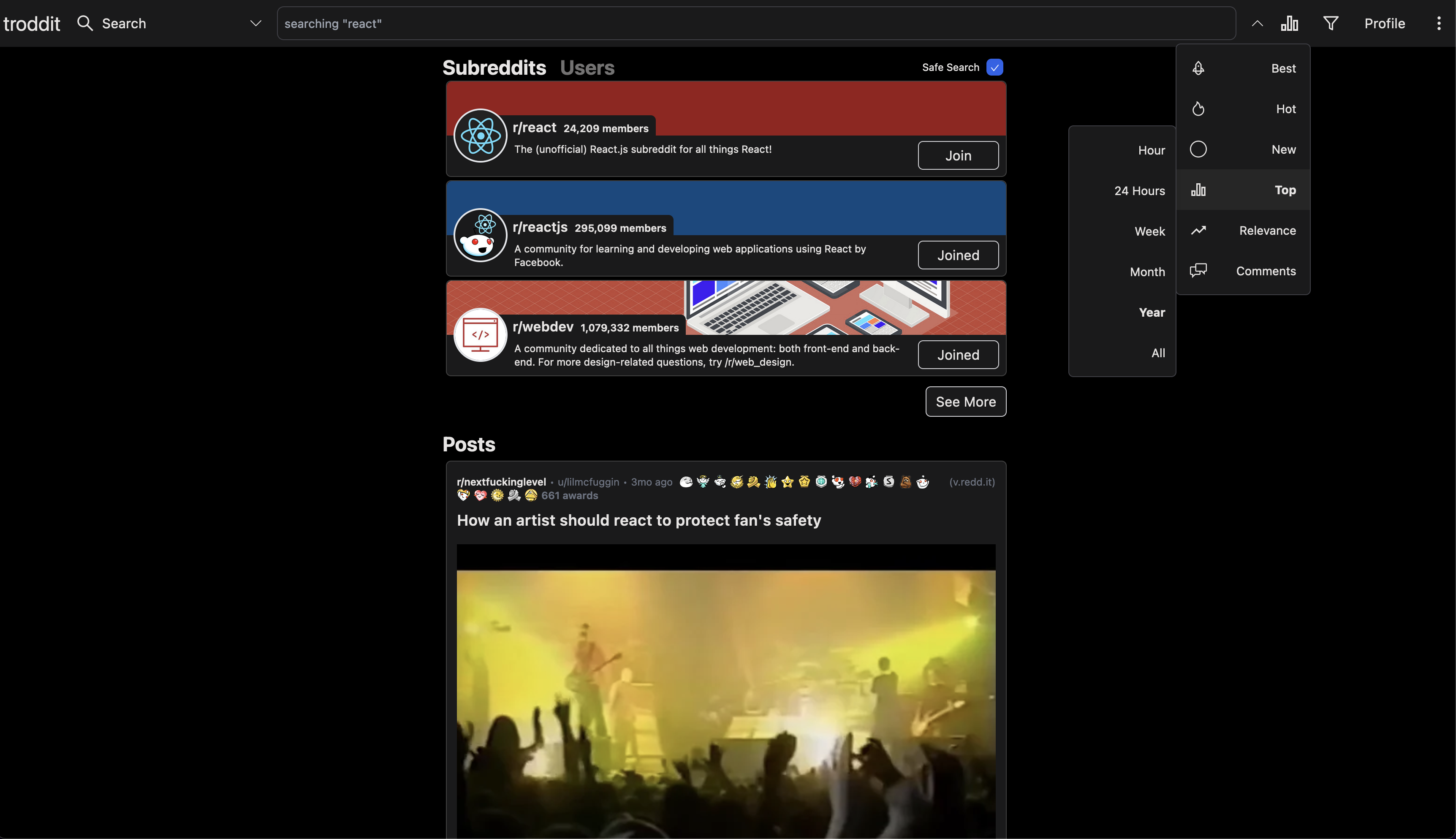The height and width of the screenshot is (839, 1456).
Task: Uncheck the Safe Search checkbox
Action: tap(994, 68)
